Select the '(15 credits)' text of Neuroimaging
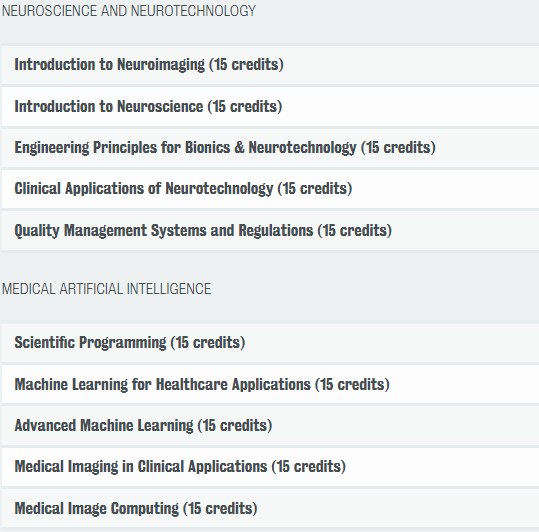This screenshot has height=532, width=539. tap(246, 65)
